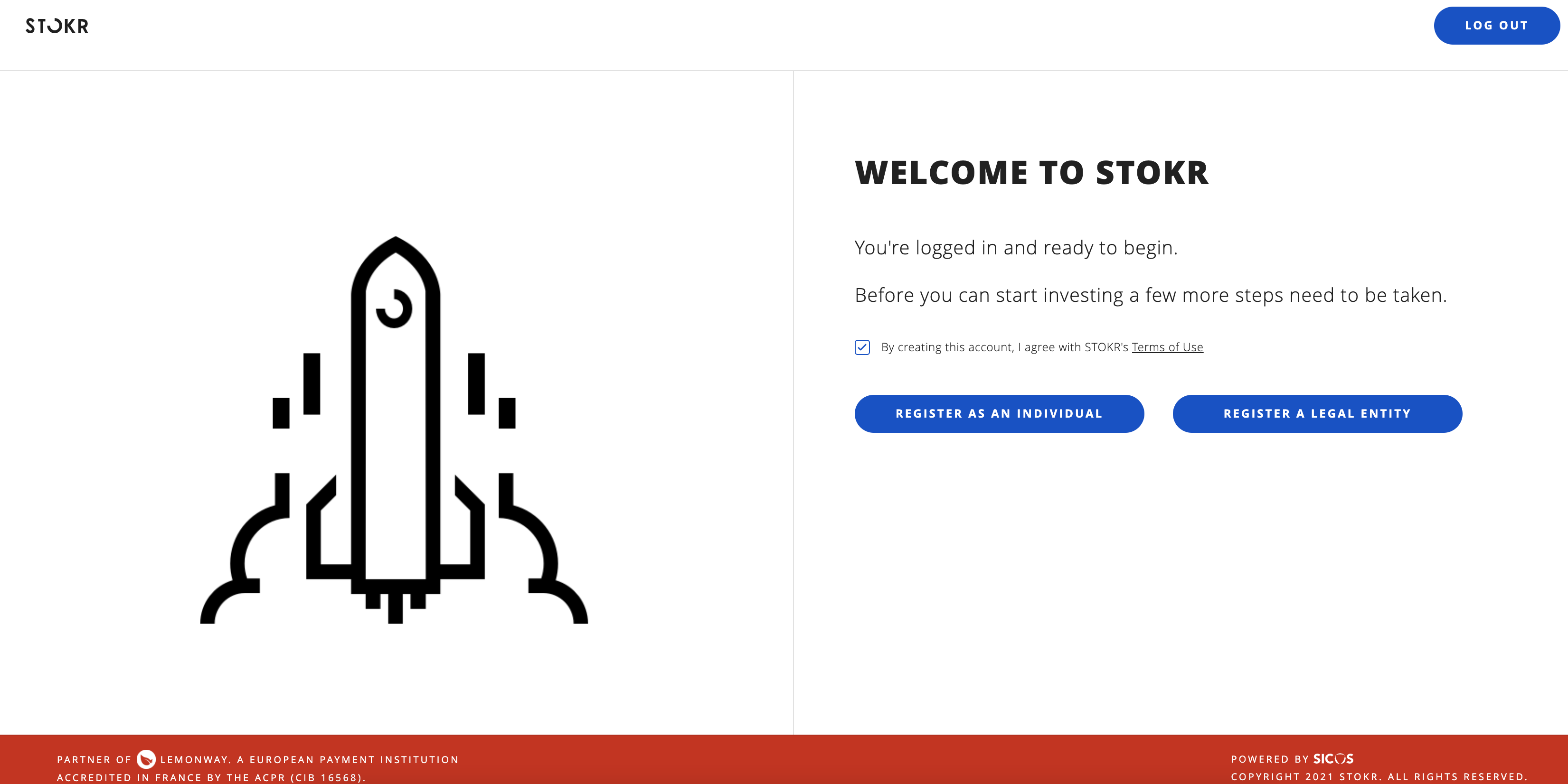Click the circular porthole on the rocket
Viewport: 1568px width, 784px height.
(x=394, y=308)
